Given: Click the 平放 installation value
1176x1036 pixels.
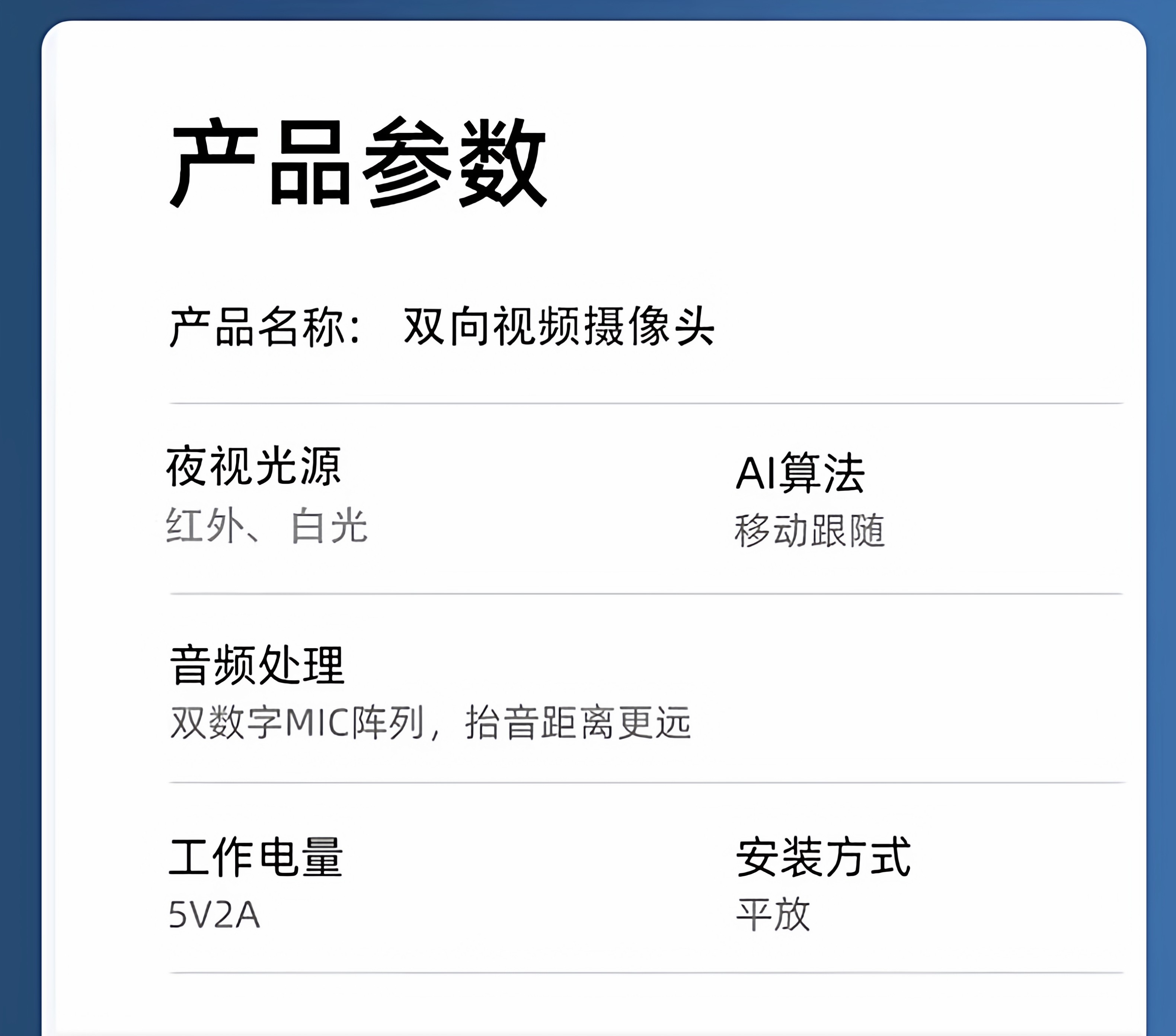Looking at the screenshot, I should (773, 915).
